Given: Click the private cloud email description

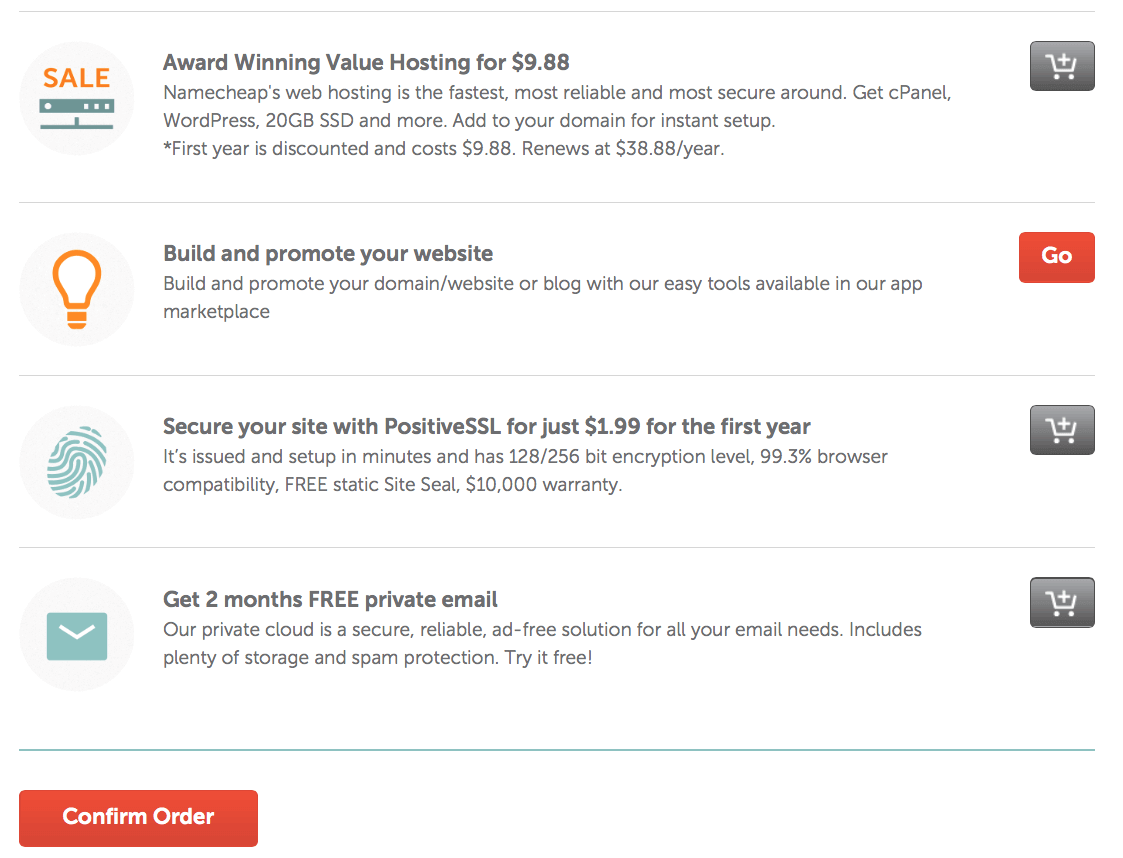Looking at the screenshot, I should click(x=542, y=643).
